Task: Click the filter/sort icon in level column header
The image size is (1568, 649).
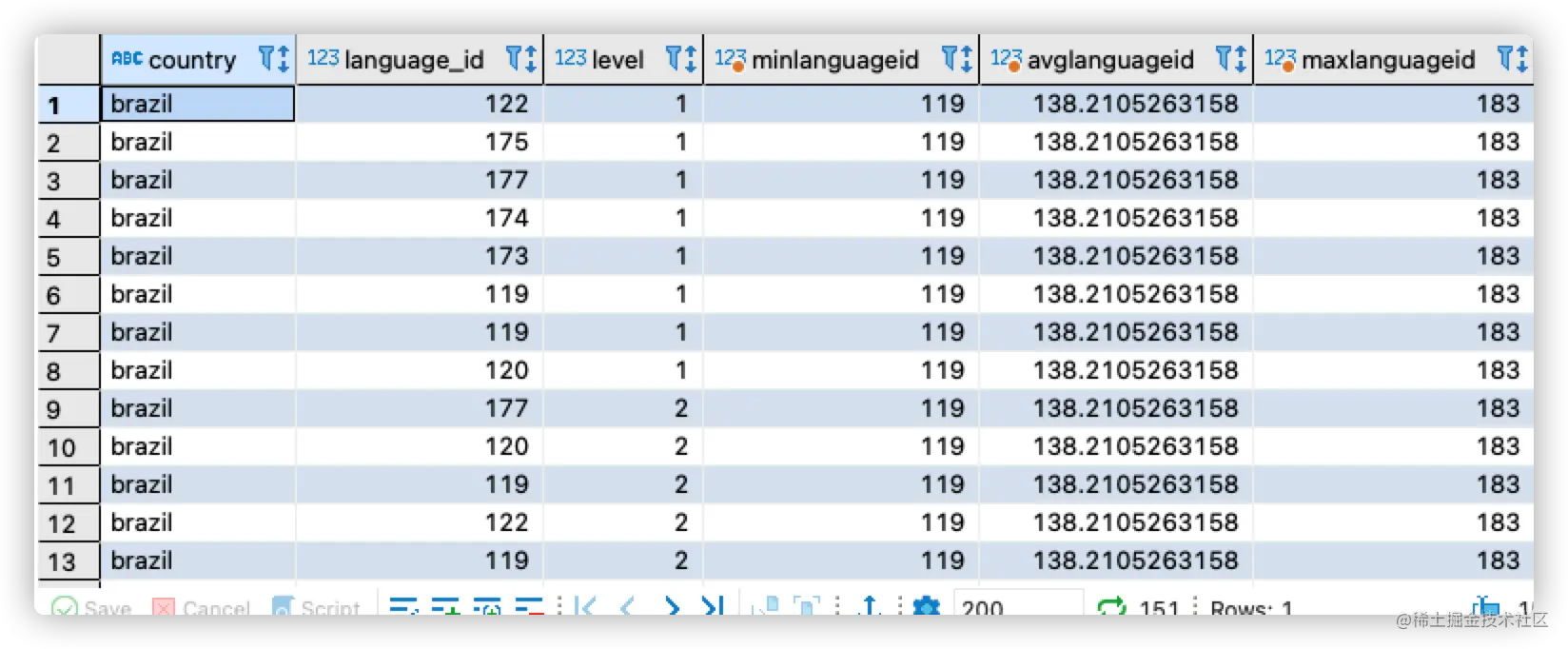Action: [681, 59]
